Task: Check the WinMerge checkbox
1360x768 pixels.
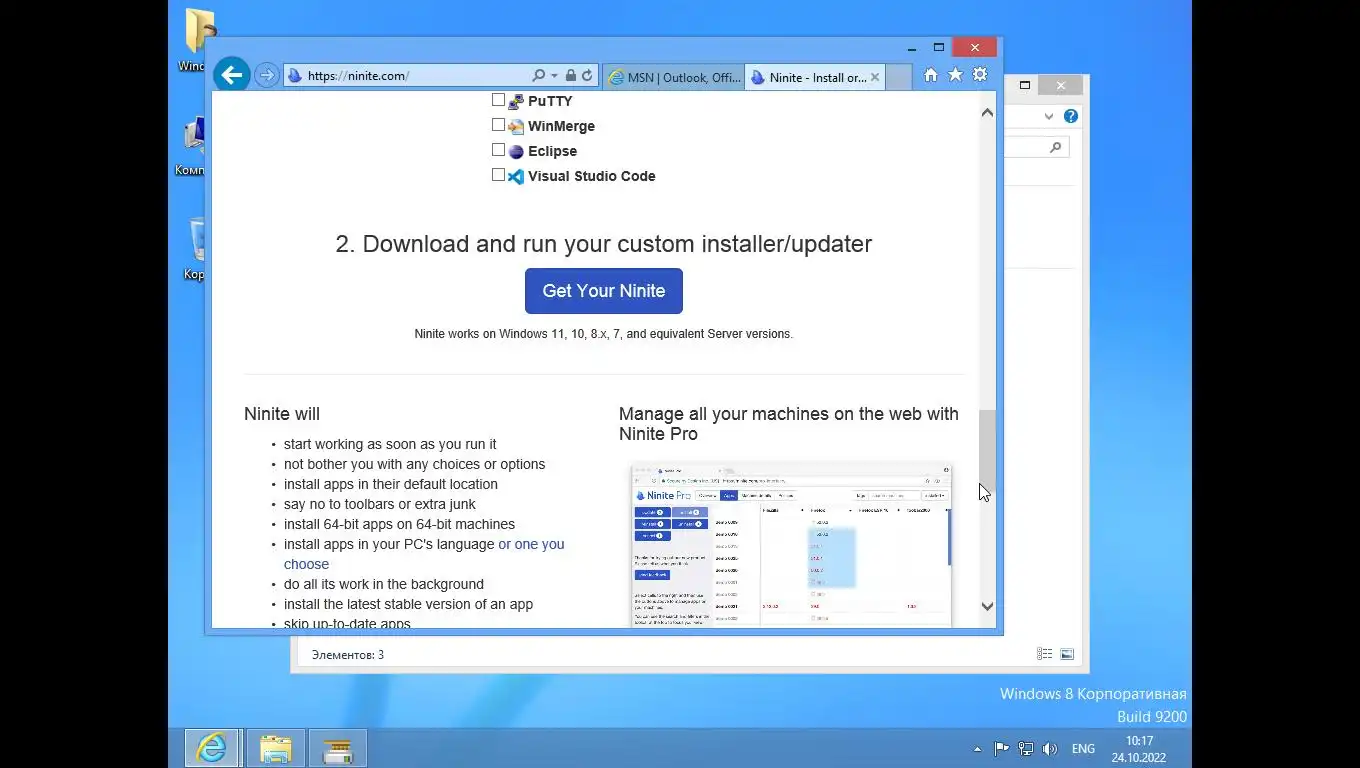Action: [x=498, y=125]
